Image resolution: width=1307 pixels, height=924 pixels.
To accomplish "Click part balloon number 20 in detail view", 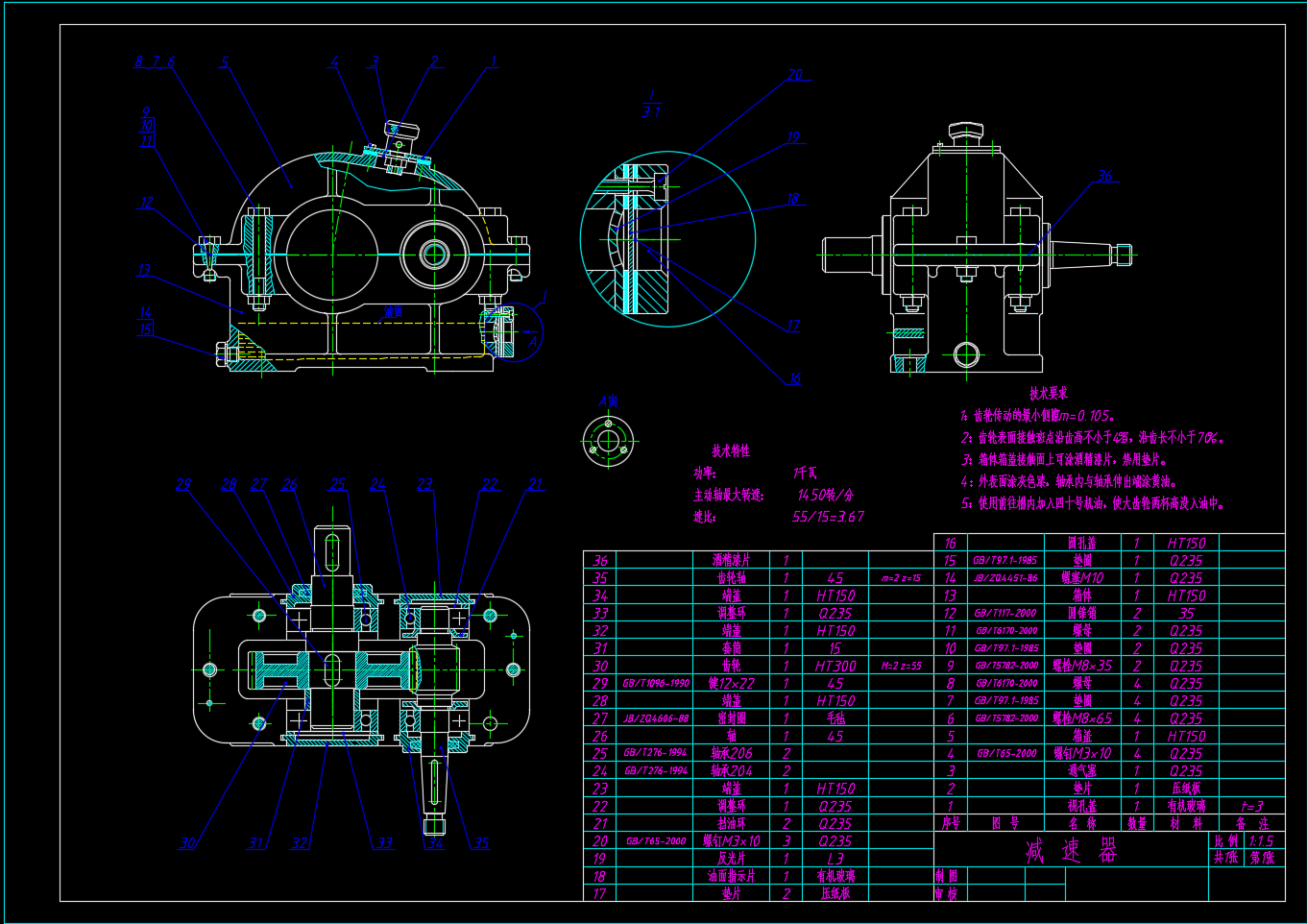I will pos(795,75).
